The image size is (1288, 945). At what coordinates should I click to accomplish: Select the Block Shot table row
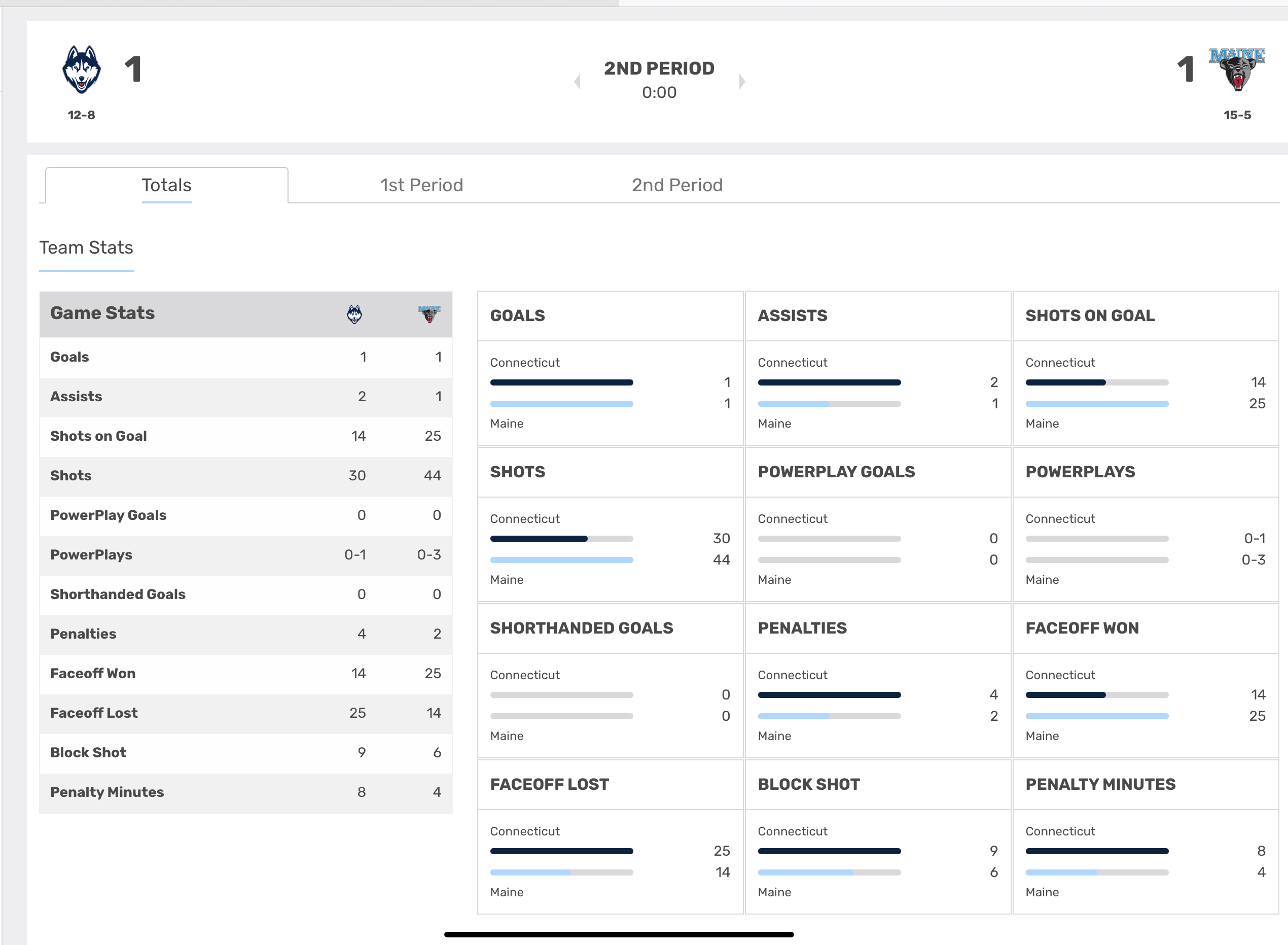(246, 752)
